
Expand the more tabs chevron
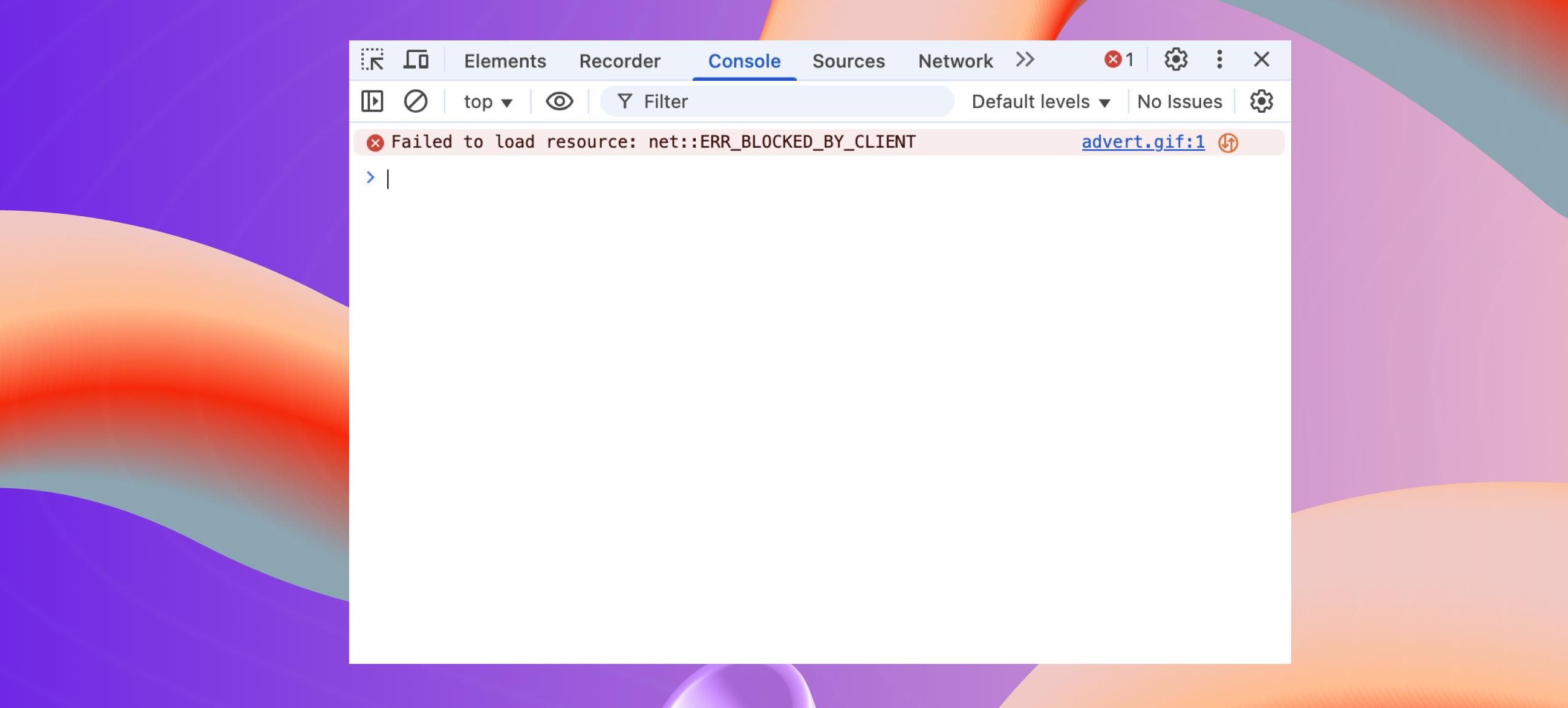pos(1025,60)
